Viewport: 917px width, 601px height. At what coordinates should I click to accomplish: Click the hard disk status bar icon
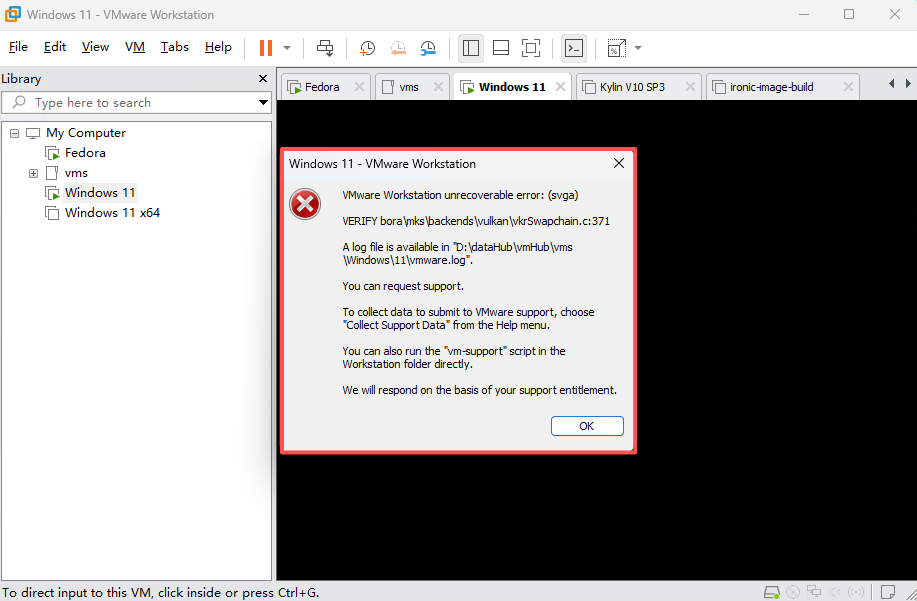pyautogui.click(x=772, y=592)
